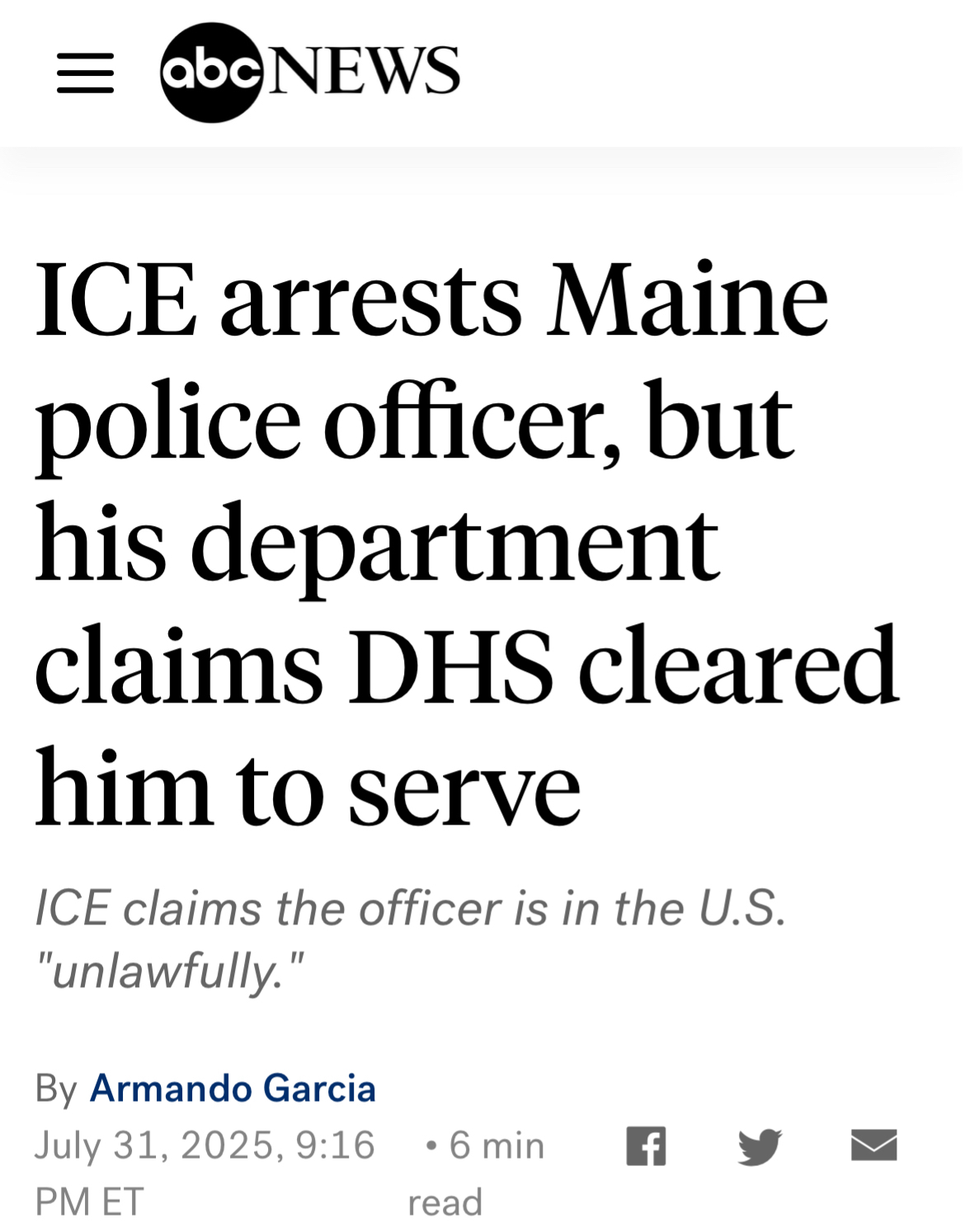The image size is (965, 1232).
Task: Click the round abc logo
Action: pyautogui.click(x=211, y=73)
